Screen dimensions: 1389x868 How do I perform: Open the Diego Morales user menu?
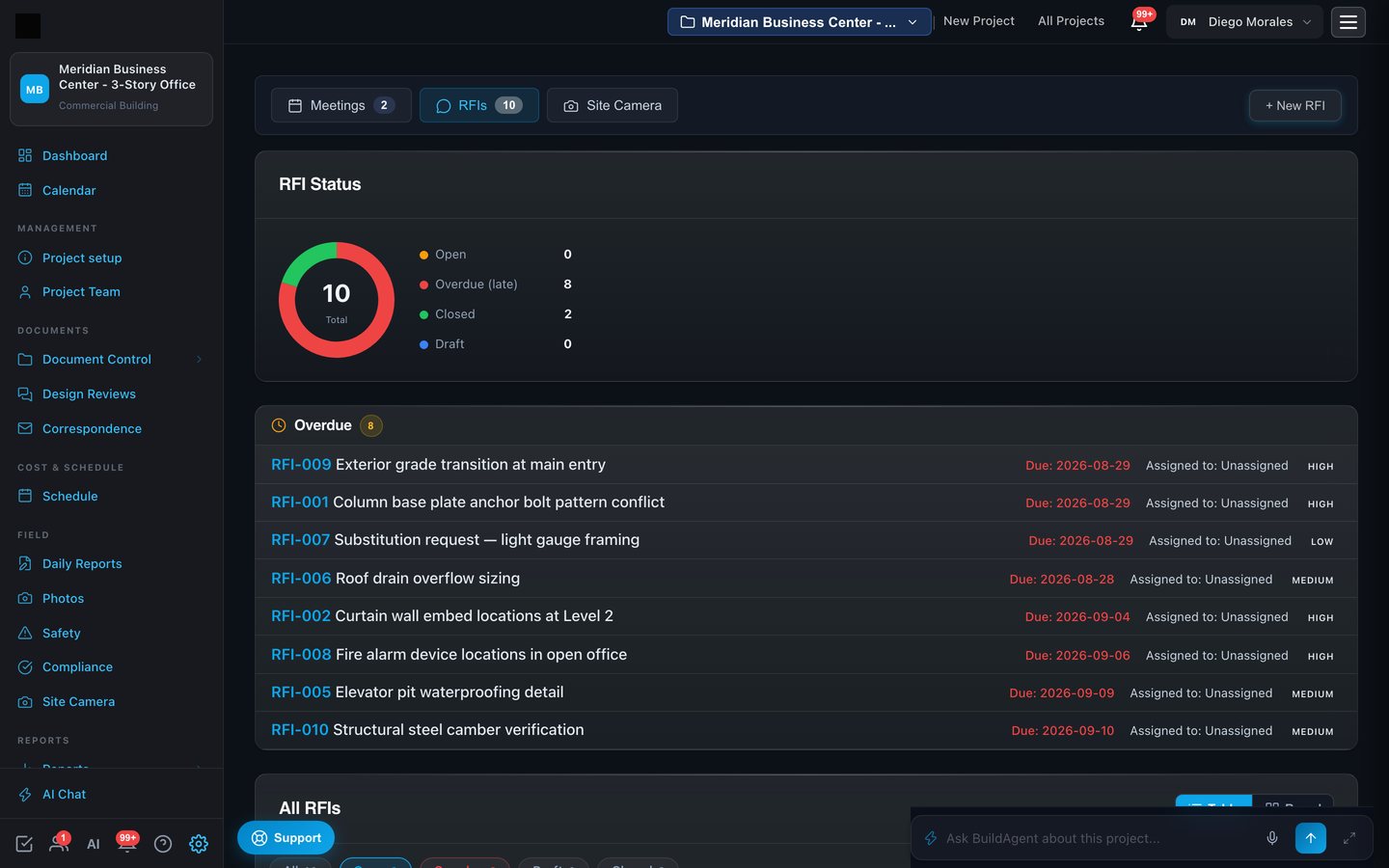1244,22
